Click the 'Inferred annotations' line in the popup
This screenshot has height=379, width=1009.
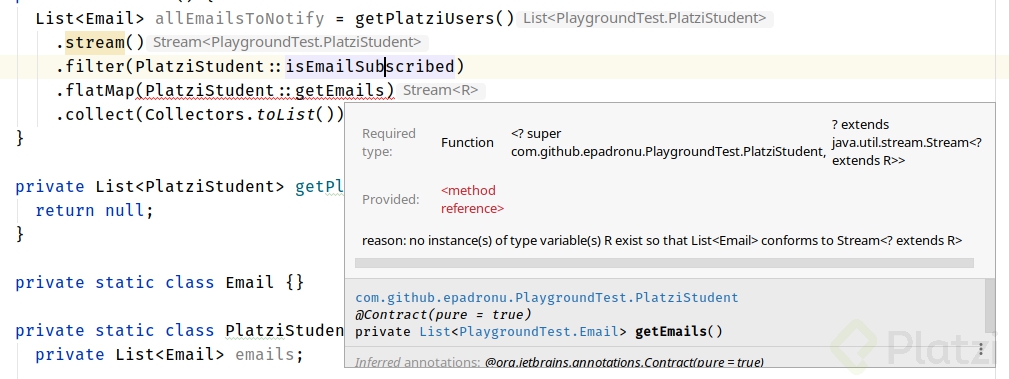pyautogui.click(x=559, y=362)
